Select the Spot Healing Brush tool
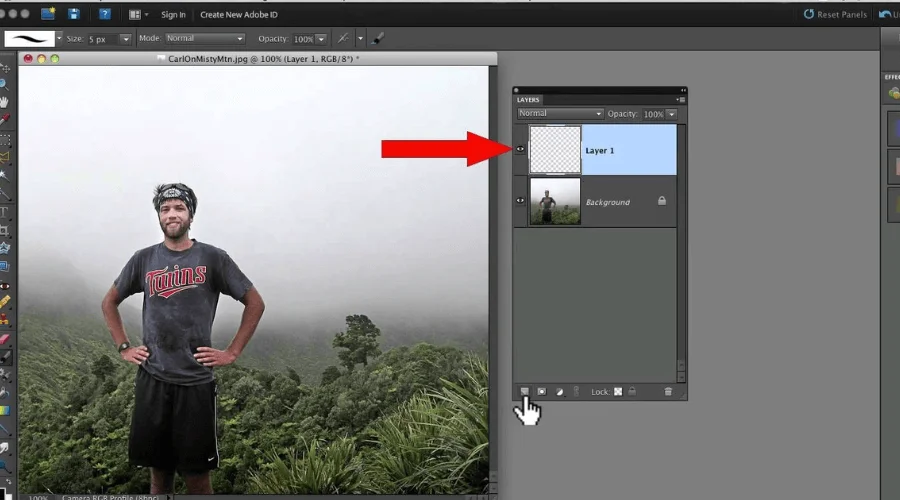The image size is (900, 500). coord(5,301)
